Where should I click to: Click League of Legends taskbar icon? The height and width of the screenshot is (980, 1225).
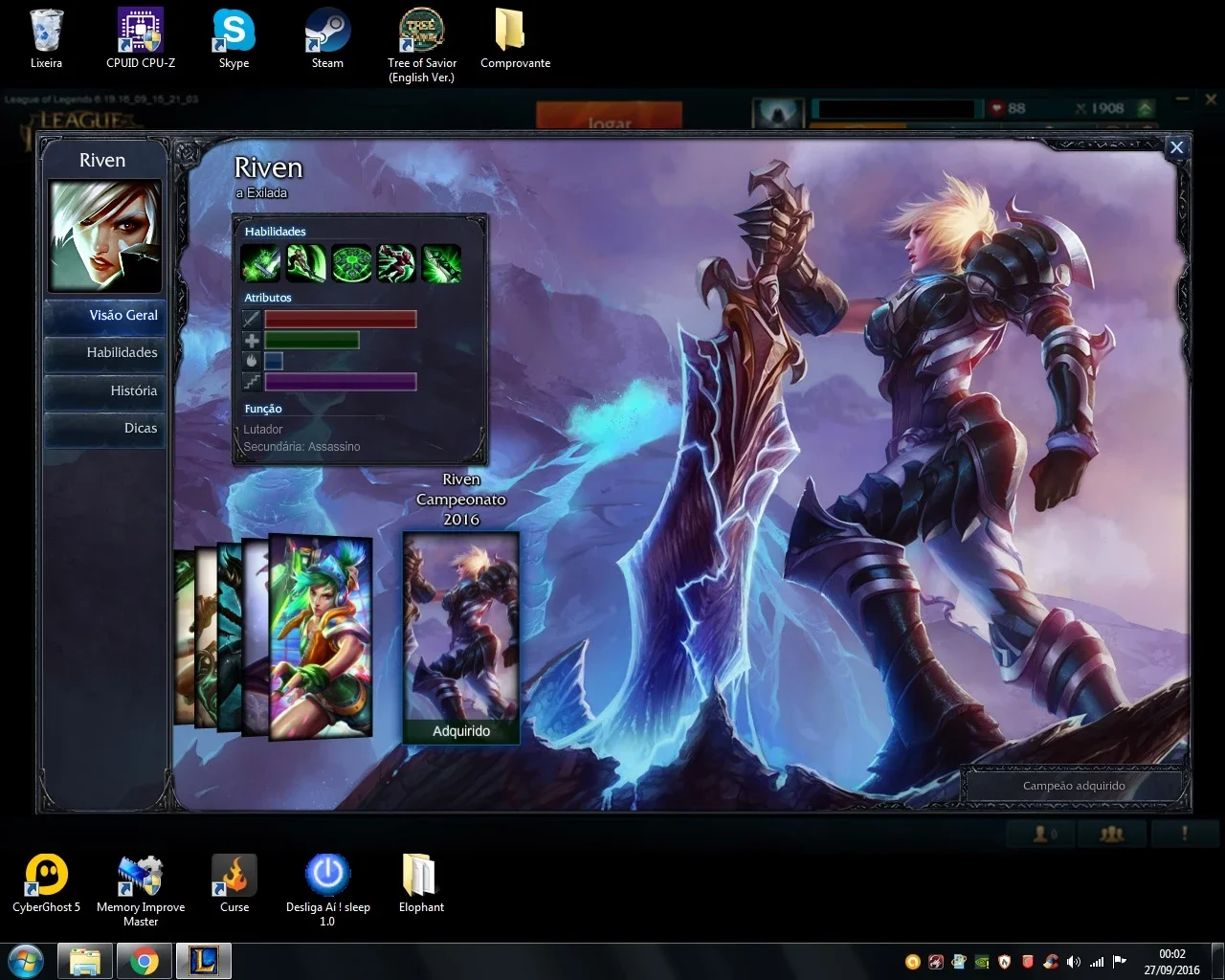coord(203,960)
